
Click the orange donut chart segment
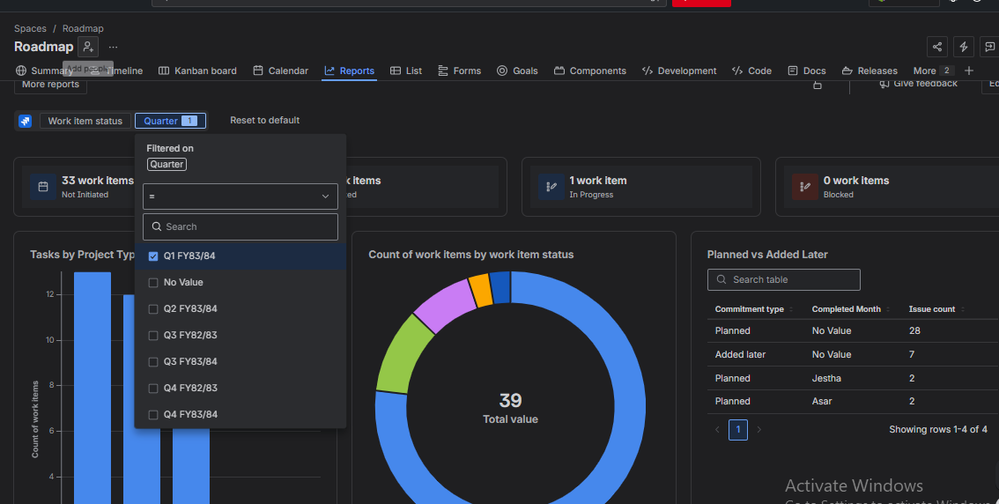click(481, 291)
